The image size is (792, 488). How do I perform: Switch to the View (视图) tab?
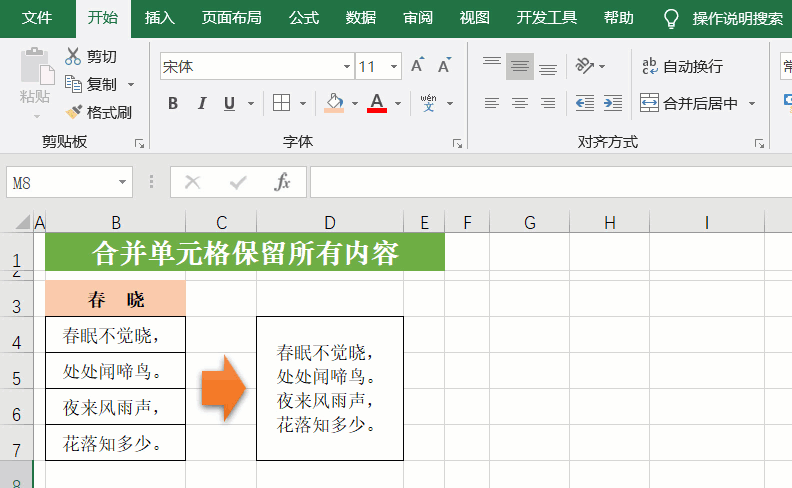click(x=474, y=18)
